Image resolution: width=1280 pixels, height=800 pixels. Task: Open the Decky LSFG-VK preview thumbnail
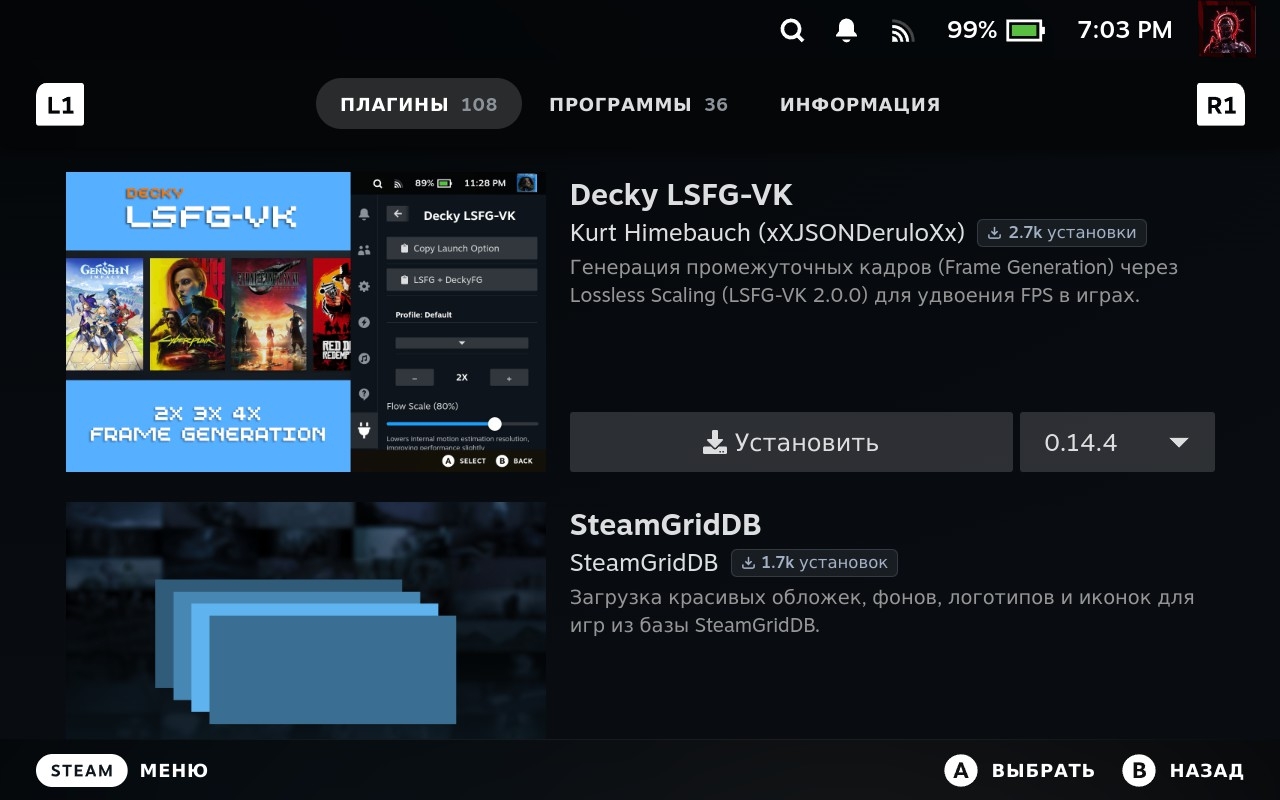306,322
